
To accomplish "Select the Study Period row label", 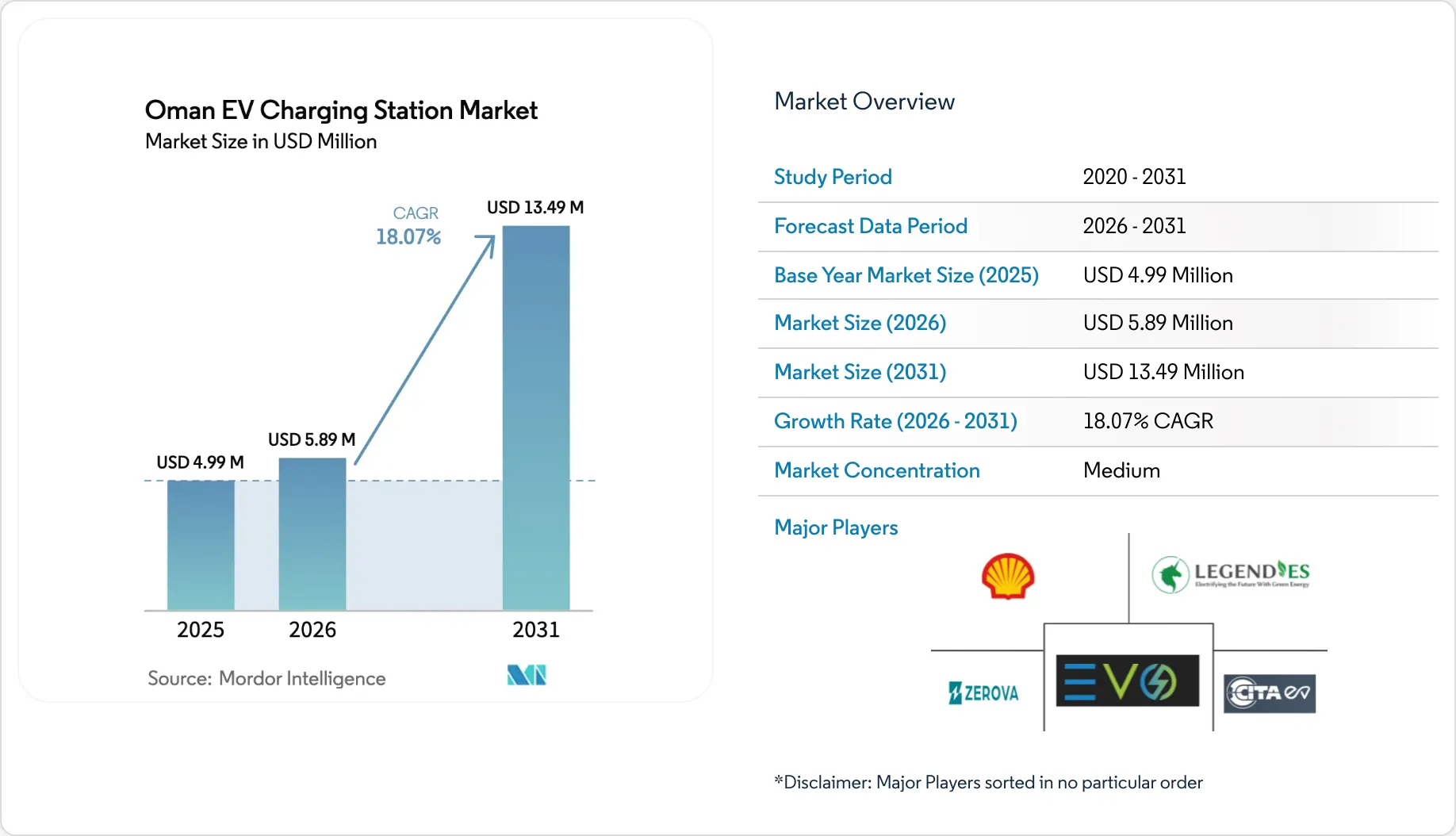I will coord(833,177).
